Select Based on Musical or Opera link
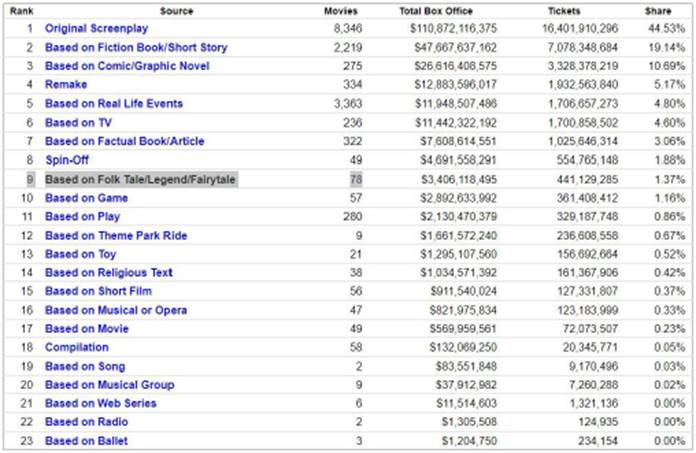This screenshot has width=696, height=453. point(117,310)
